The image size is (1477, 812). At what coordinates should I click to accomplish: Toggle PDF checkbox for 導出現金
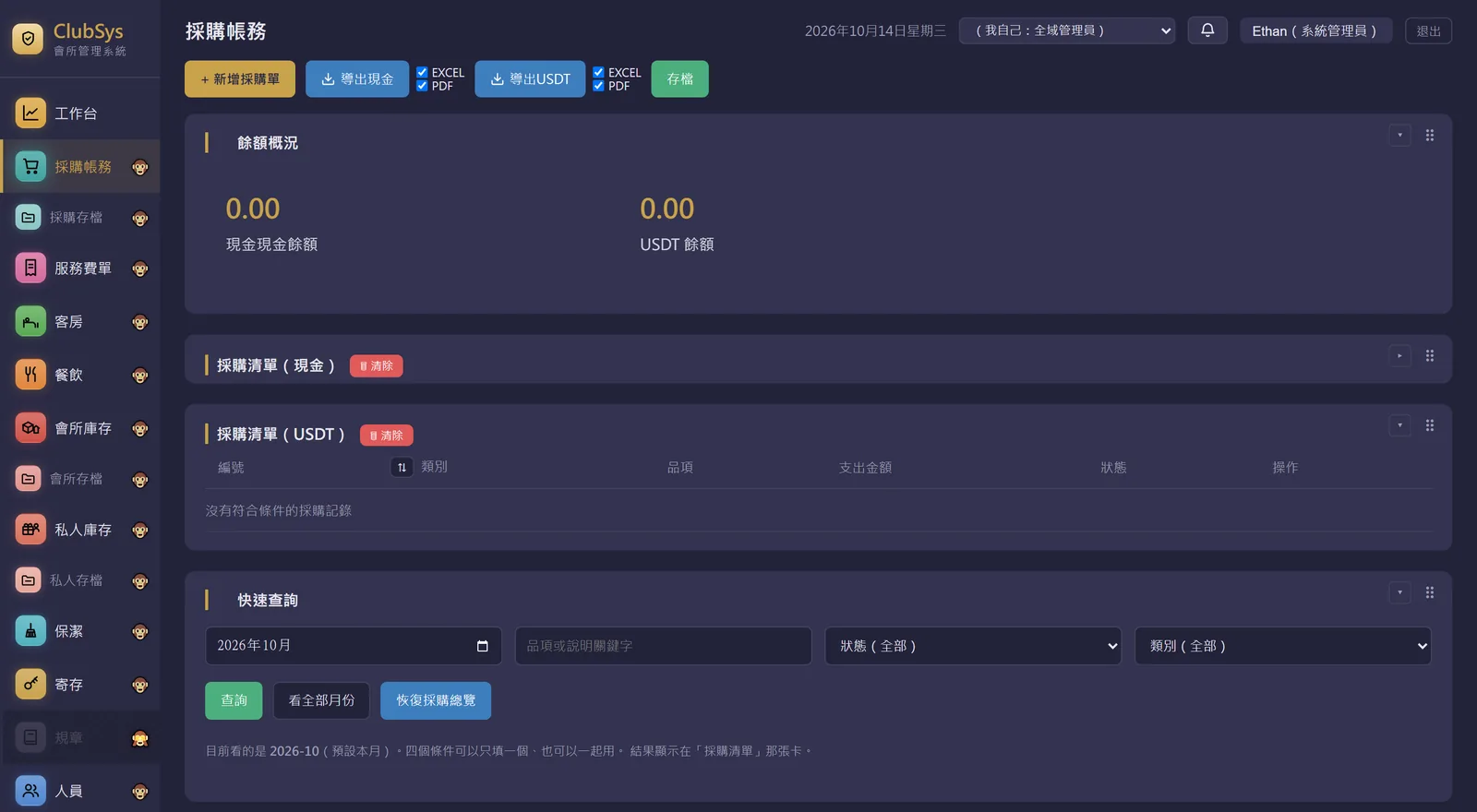422,86
